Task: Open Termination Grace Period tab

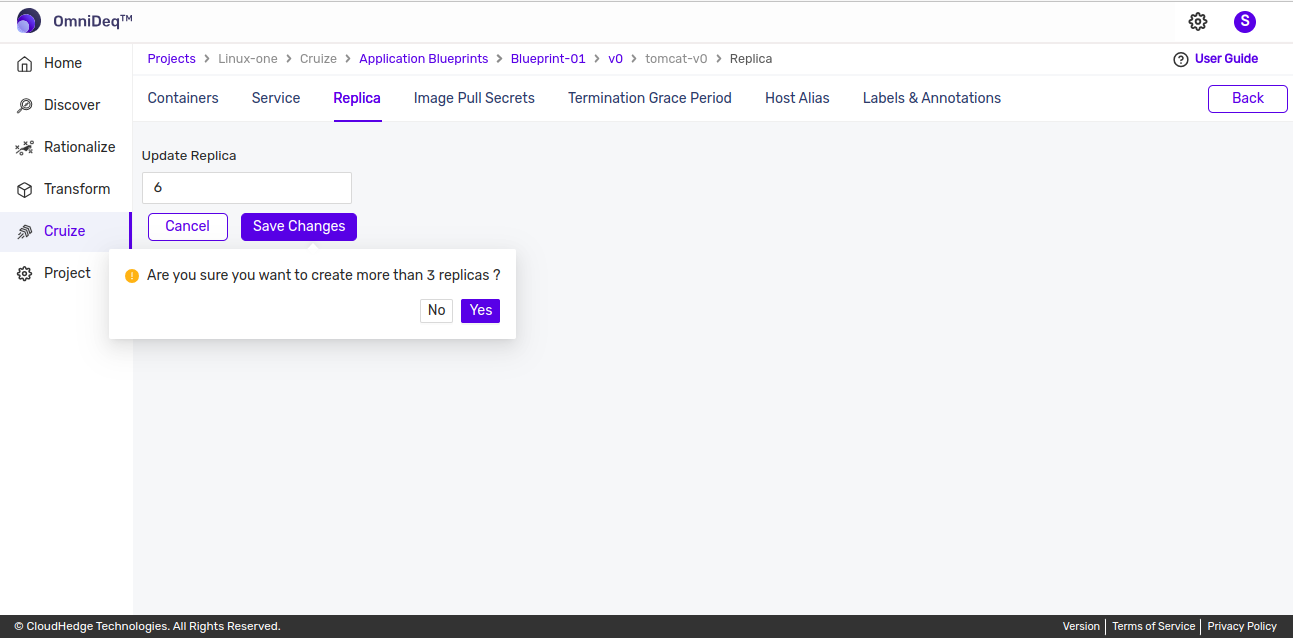Action: [x=650, y=98]
